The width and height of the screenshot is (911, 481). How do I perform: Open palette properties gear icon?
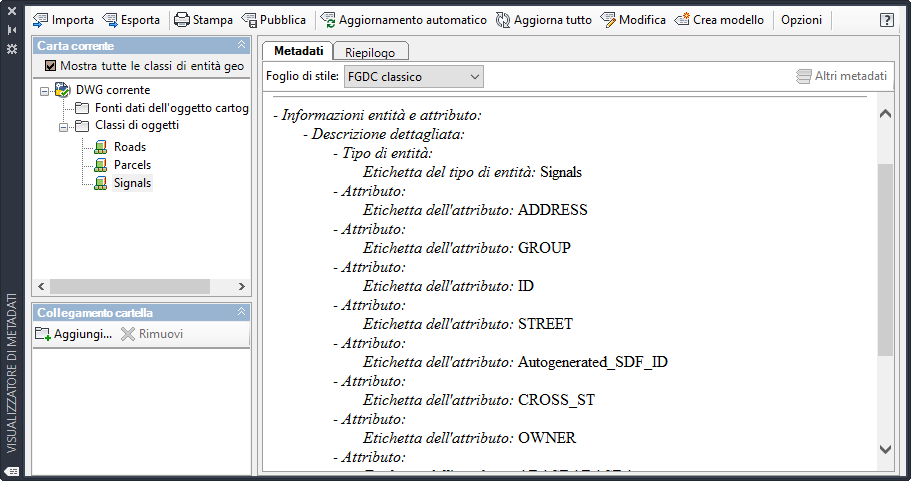click(x=12, y=49)
